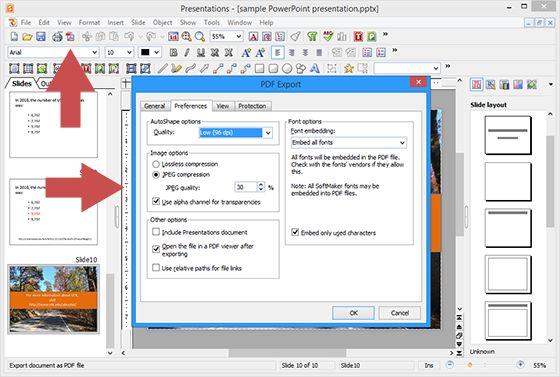Open the Font embedding dropdown
560x377 pixels.
[402, 143]
